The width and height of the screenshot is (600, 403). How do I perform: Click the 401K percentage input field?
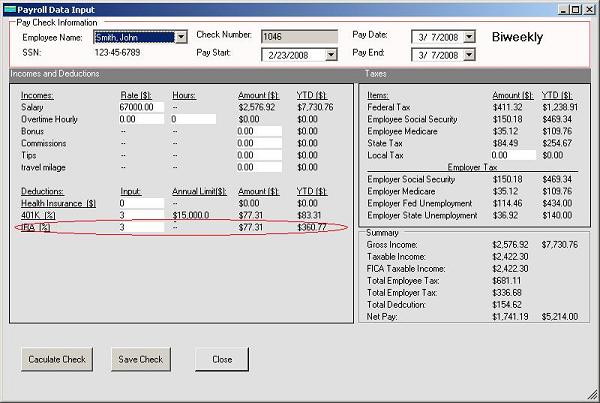[x=141, y=215]
